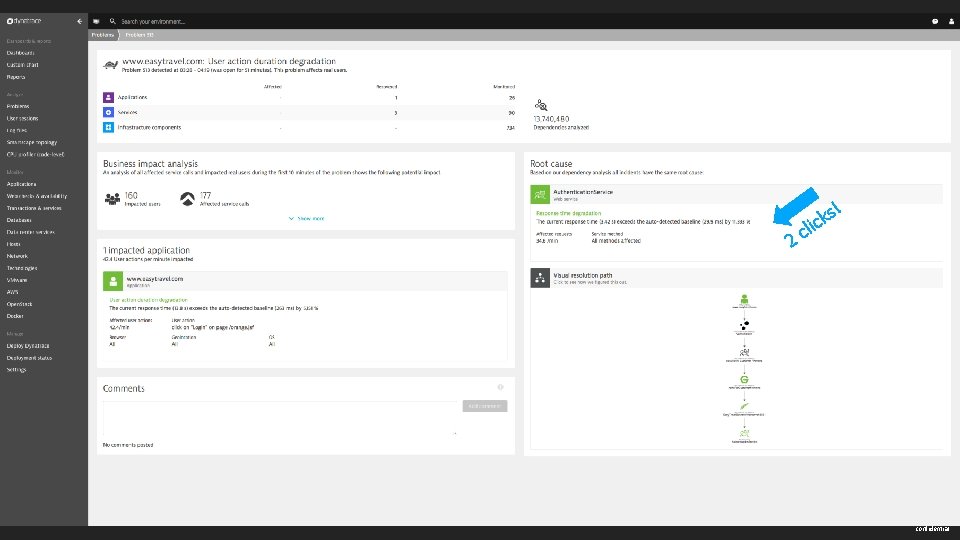
Task: Open Data center services in sidebar
Action: pos(31,233)
